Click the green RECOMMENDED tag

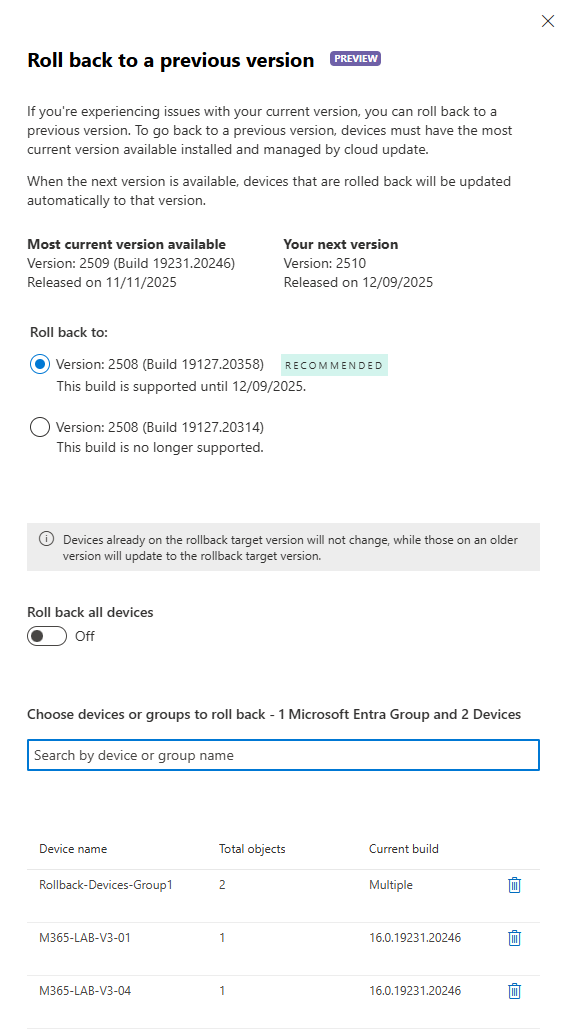(334, 365)
